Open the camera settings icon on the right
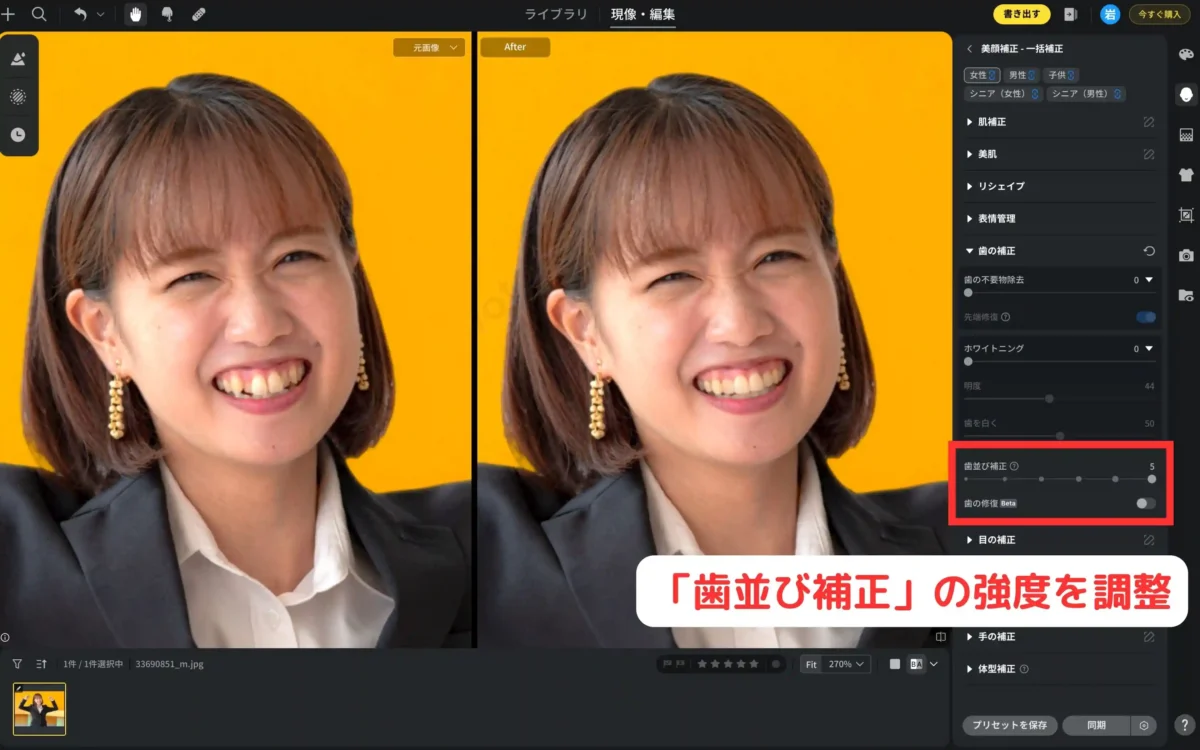The width and height of the screenshot is (1200, 750). (1186, 254)
